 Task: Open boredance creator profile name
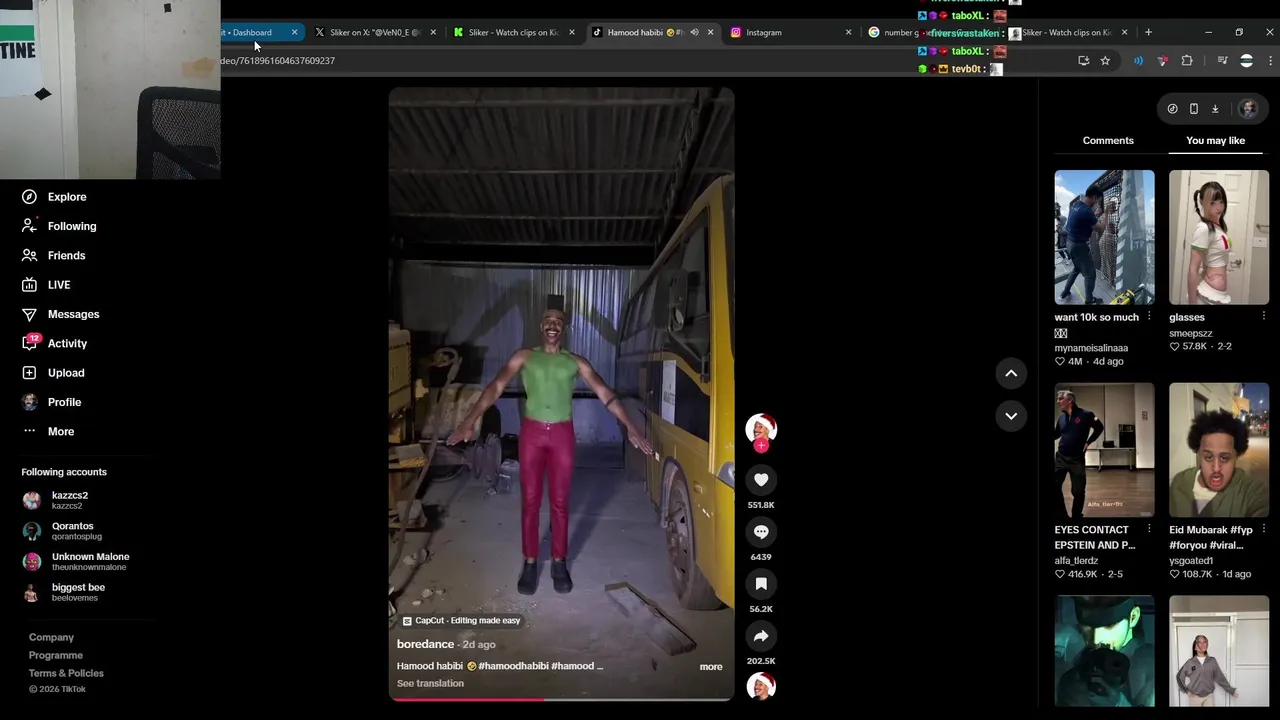pyautogui.click(x=425, y=644)
